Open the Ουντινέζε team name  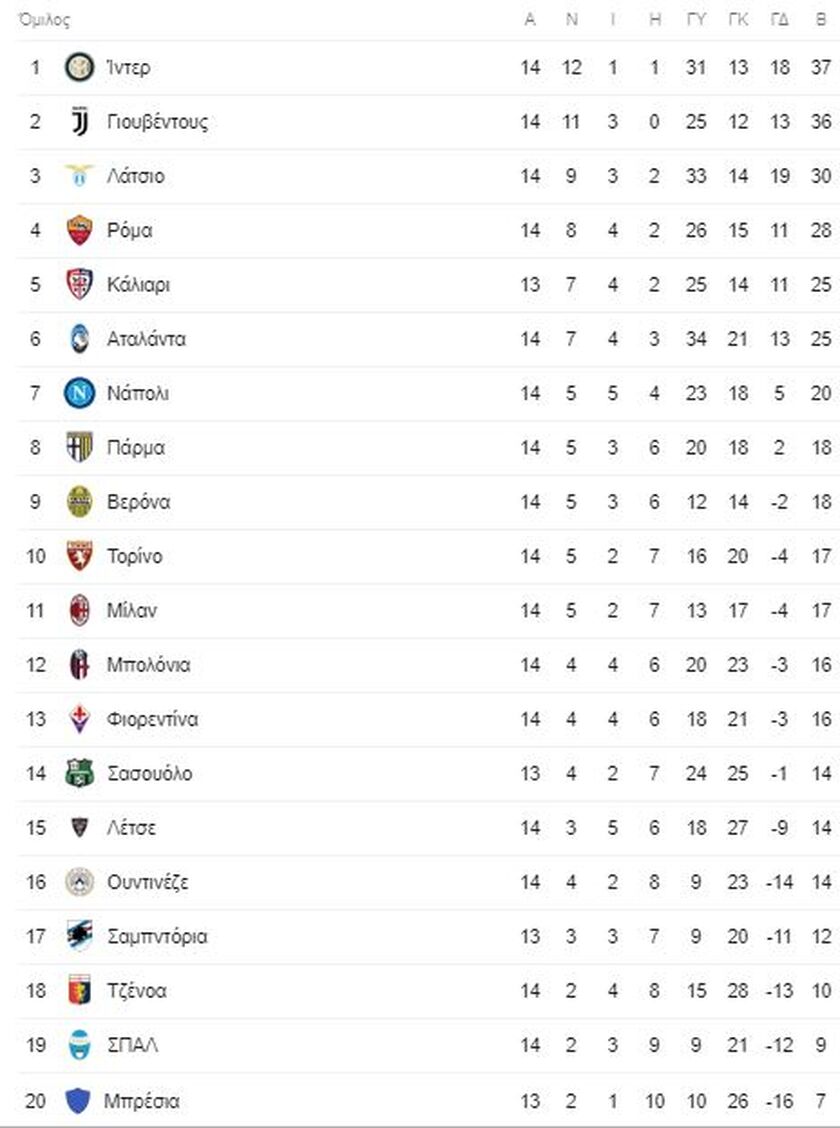[x=147, y=882]
